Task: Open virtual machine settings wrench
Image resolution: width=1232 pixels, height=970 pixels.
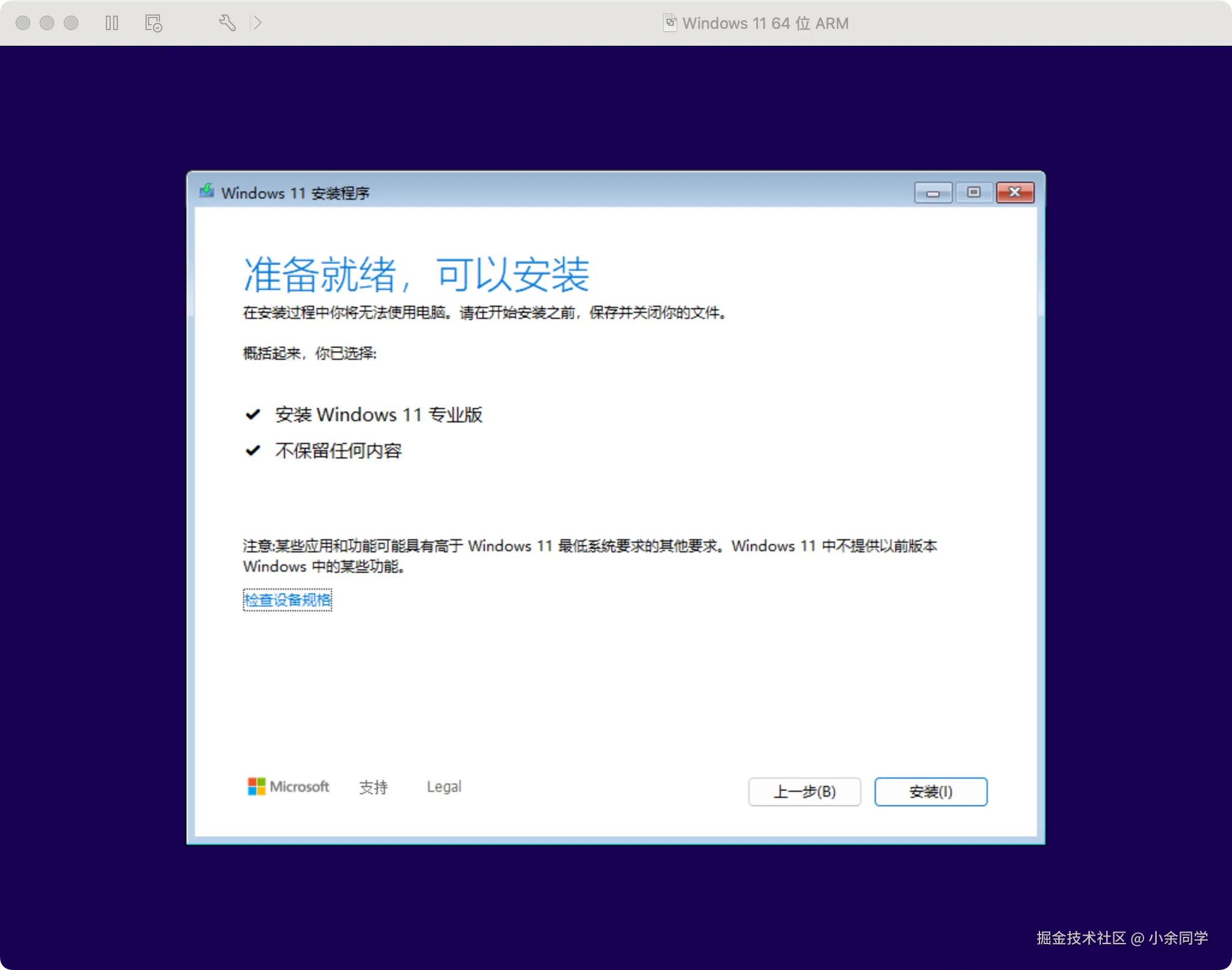Action: click(x=227, y=23)
